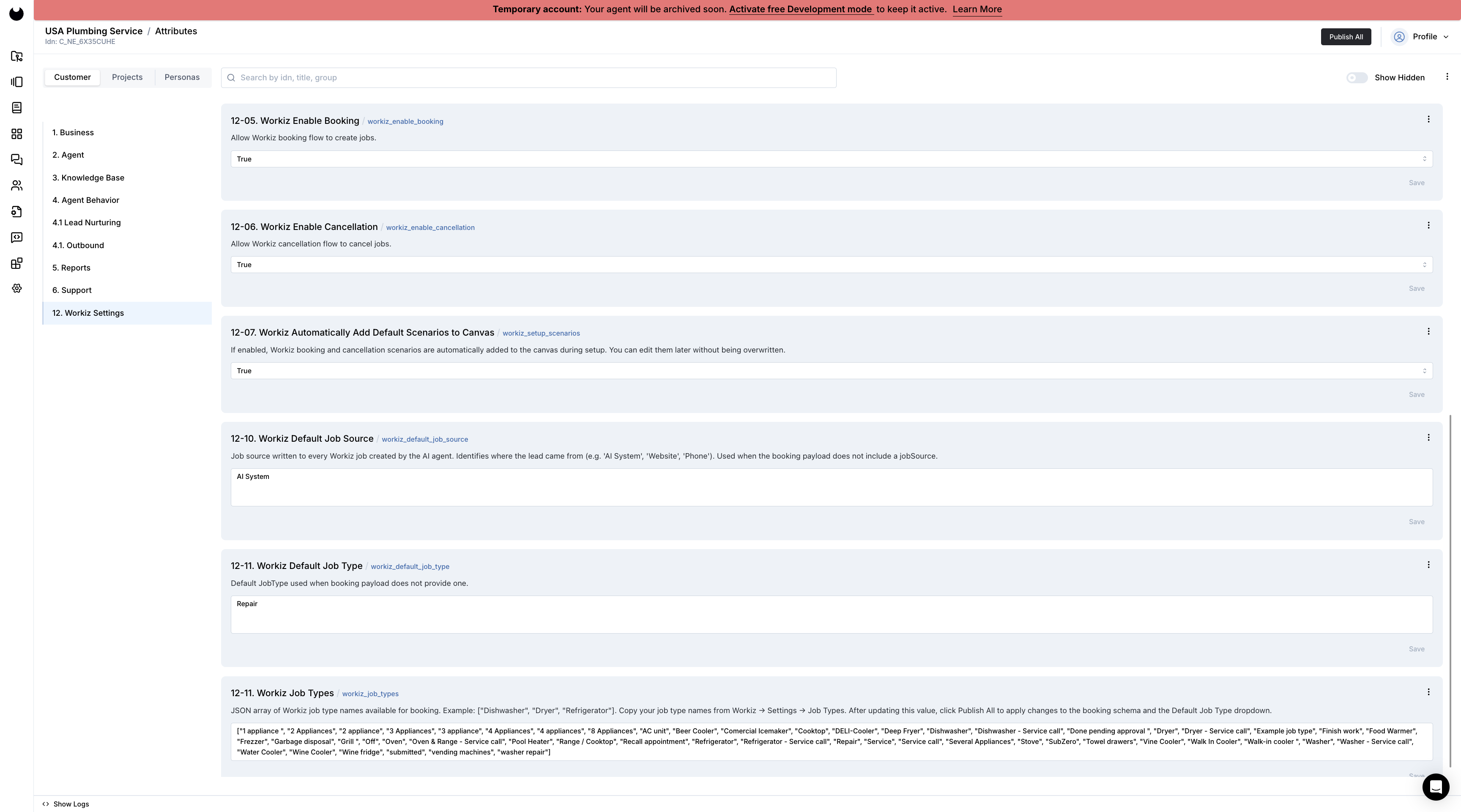Select the 5. Reports group
This screenshot has width=1461, height=812.
[127, 268]
